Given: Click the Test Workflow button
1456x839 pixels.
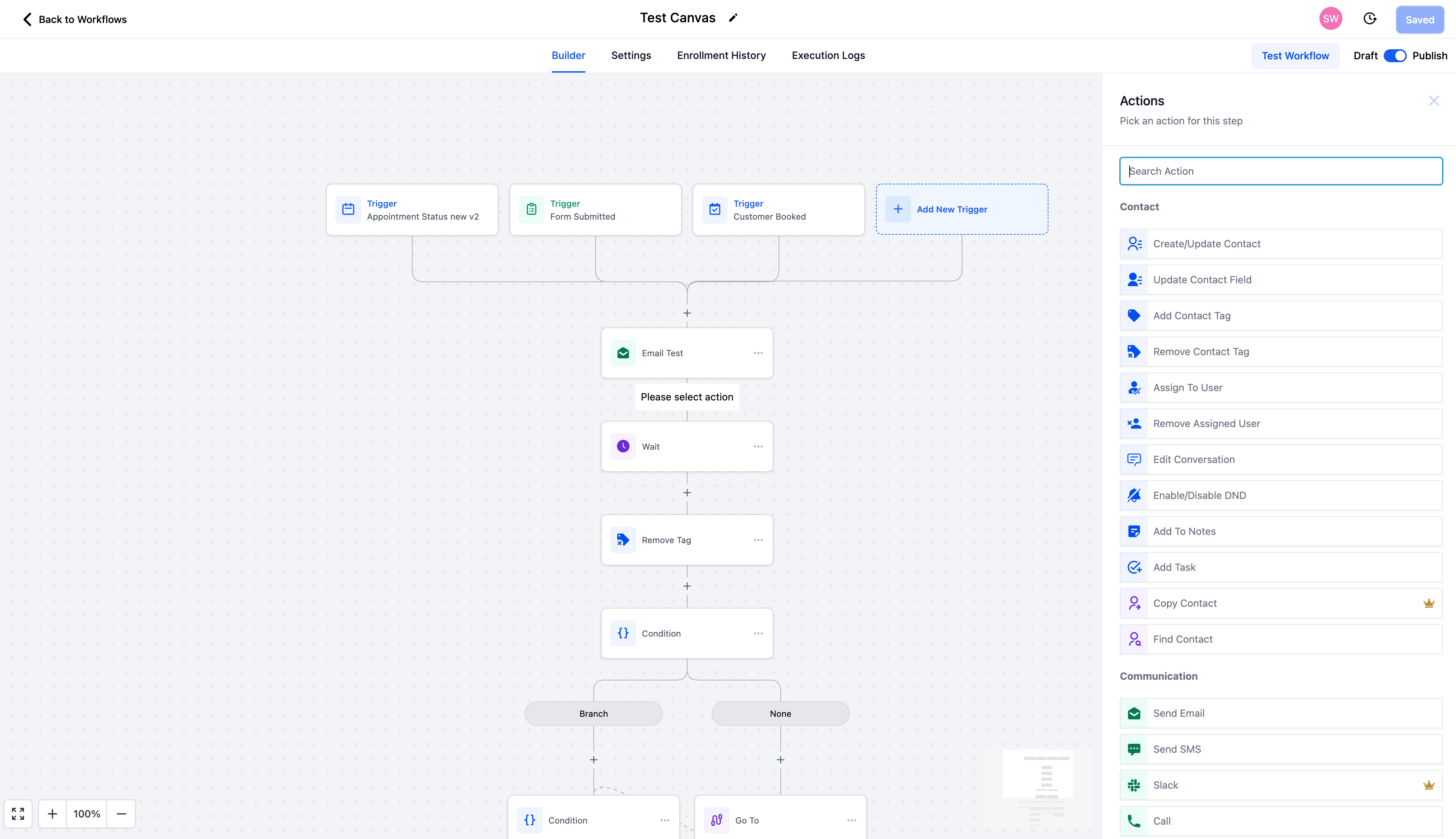Looking at the screenshot, I should click(1295, 56).
